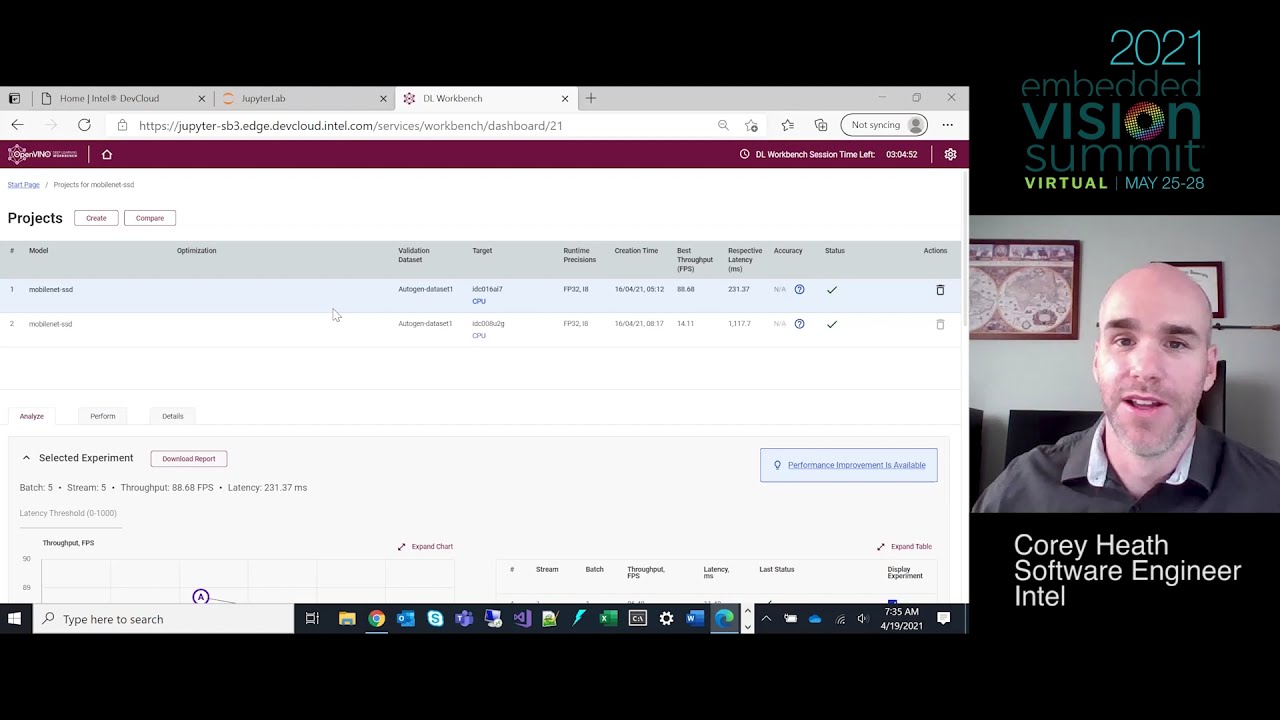Expand the experiments table
This screenshot has width=1280, height=720.
[x=904, y=547]
